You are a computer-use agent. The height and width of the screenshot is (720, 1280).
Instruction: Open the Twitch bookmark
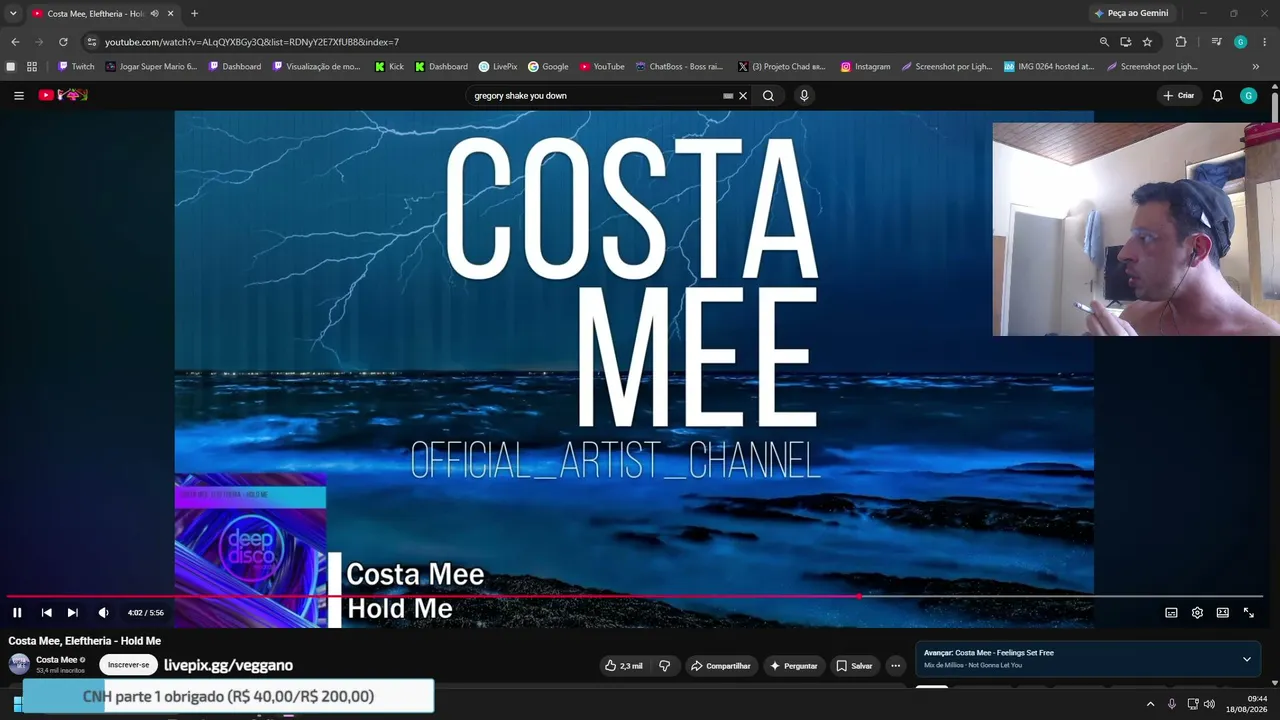coord(76,67)
